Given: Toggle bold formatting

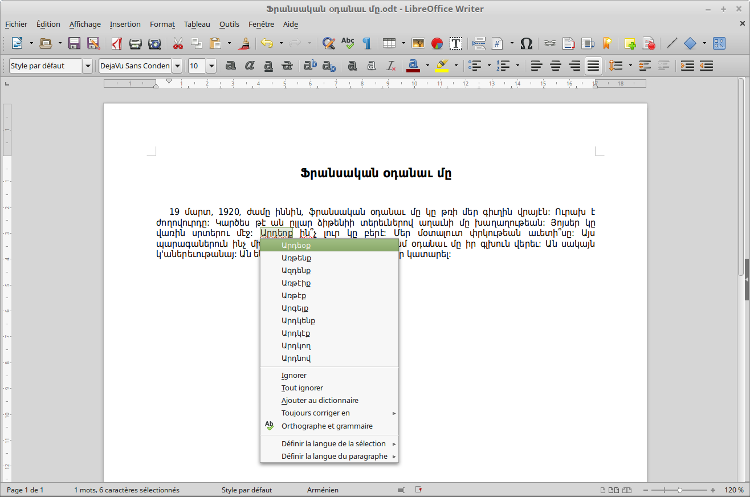Looking at the screenshot, I should [231, 66].
